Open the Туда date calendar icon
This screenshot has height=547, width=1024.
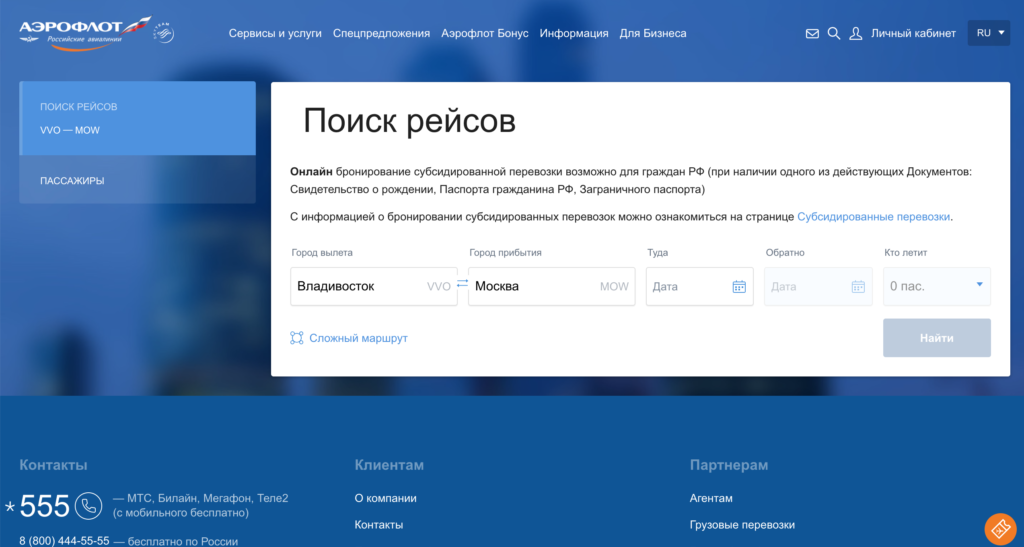coord(739,287)
